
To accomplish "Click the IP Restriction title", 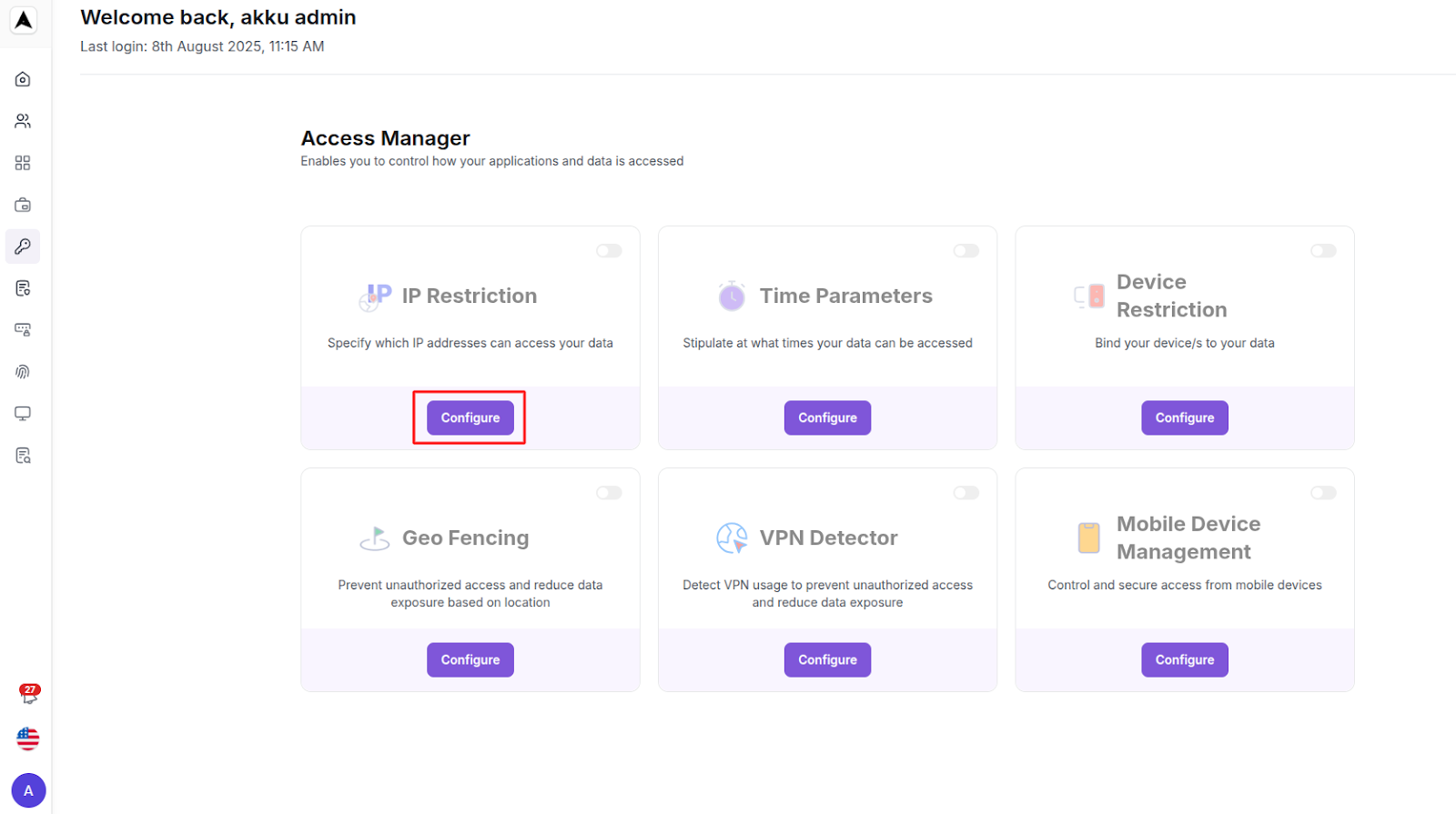I will pyautogui.click(x=470, y=296).
